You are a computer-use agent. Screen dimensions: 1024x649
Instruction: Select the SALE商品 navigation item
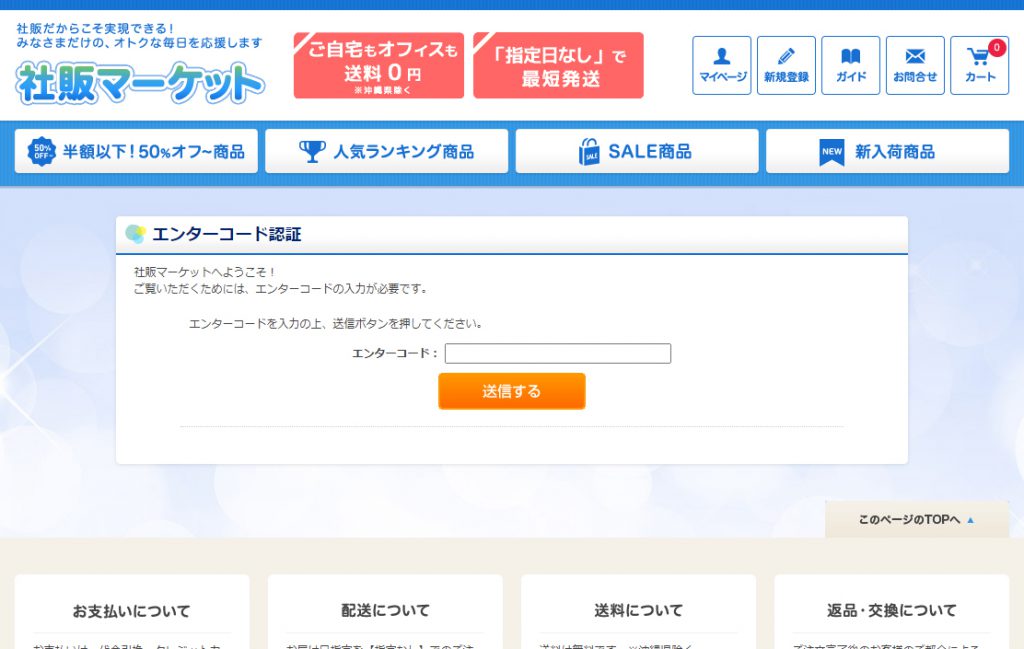tap(636, 150)
